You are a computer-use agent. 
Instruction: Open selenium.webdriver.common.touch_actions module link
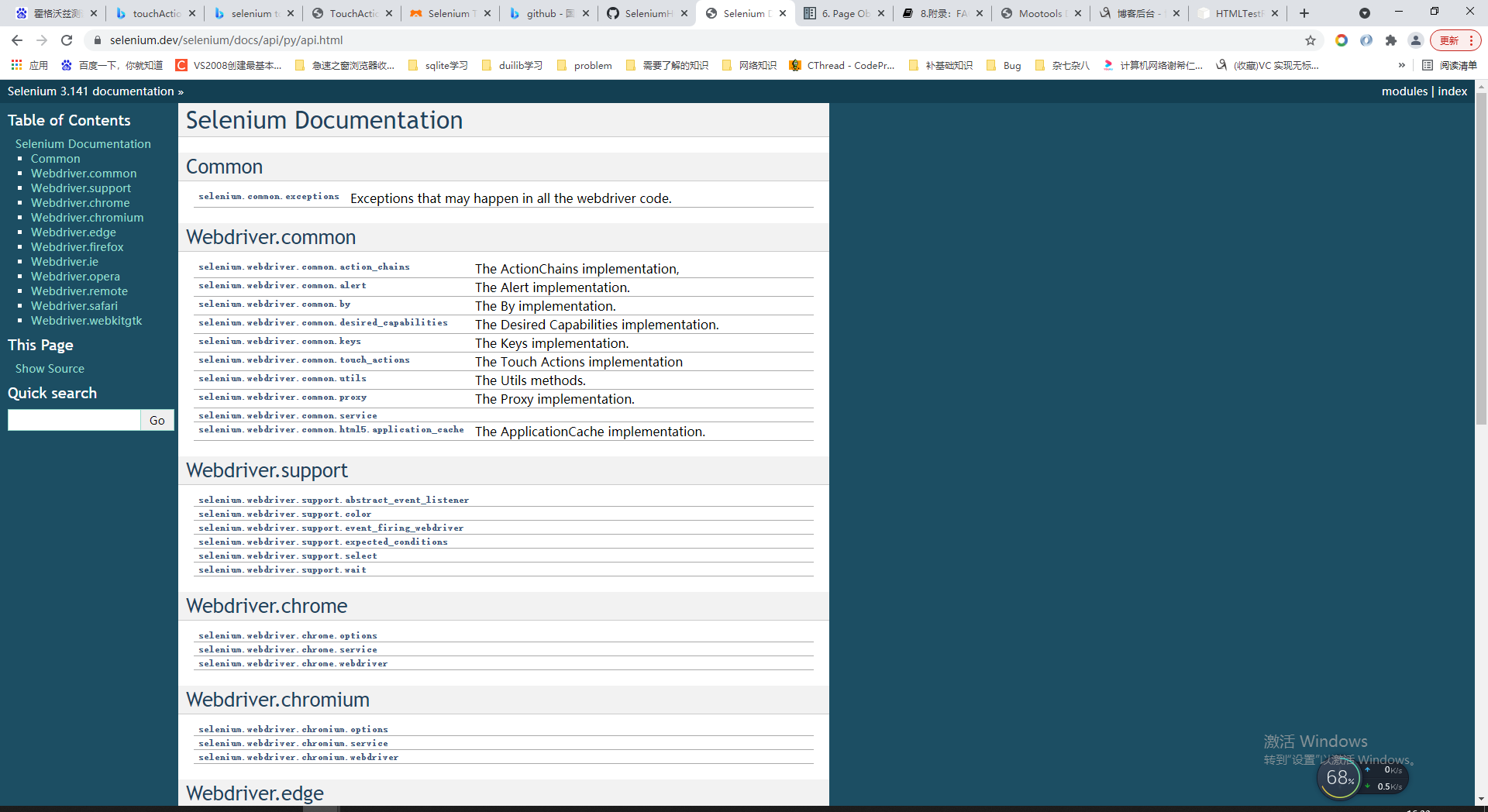point(304,360)
